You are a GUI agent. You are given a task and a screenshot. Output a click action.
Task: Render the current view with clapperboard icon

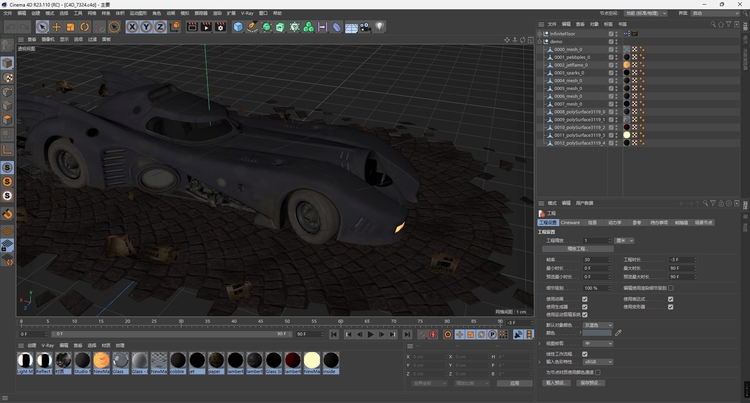tap(192, 27)
